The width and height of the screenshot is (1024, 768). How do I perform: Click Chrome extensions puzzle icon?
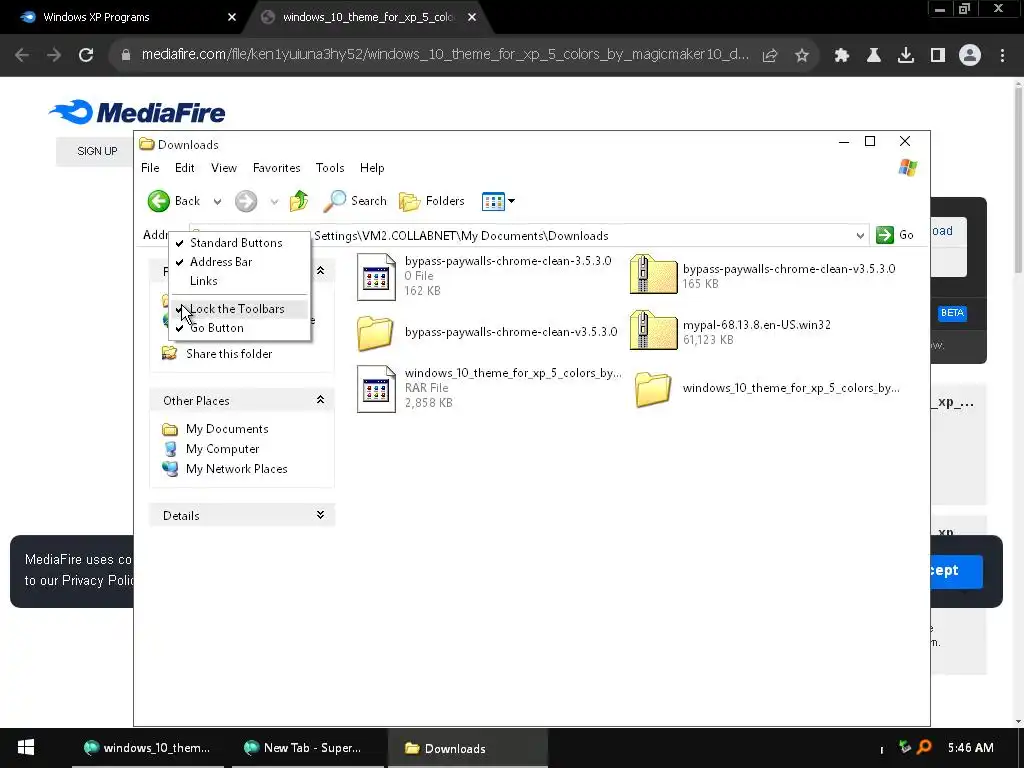pyautogui.click(x=842, y=56)
